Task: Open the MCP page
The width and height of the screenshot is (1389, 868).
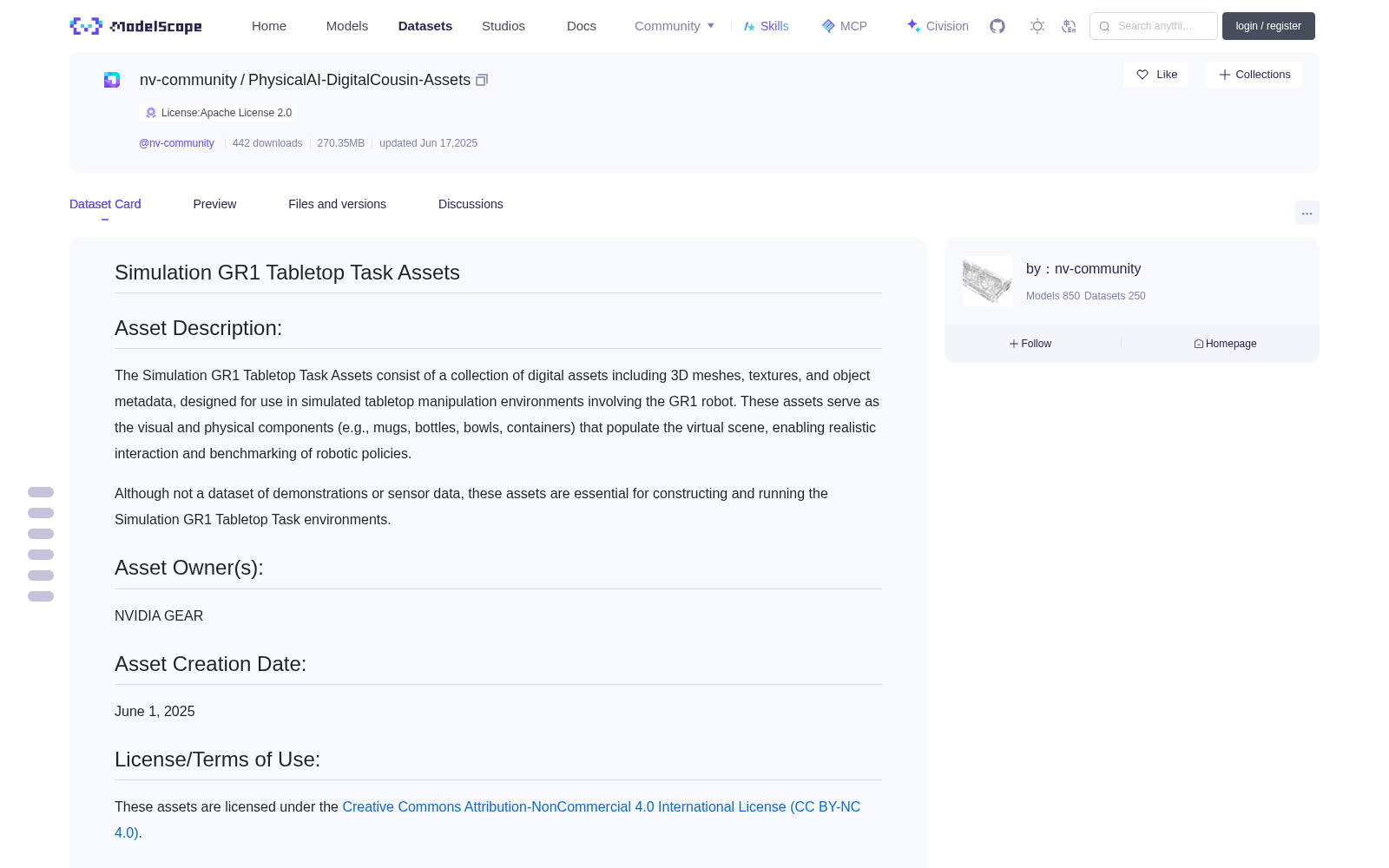Action: pyautogui.click(x=845, y=26)
